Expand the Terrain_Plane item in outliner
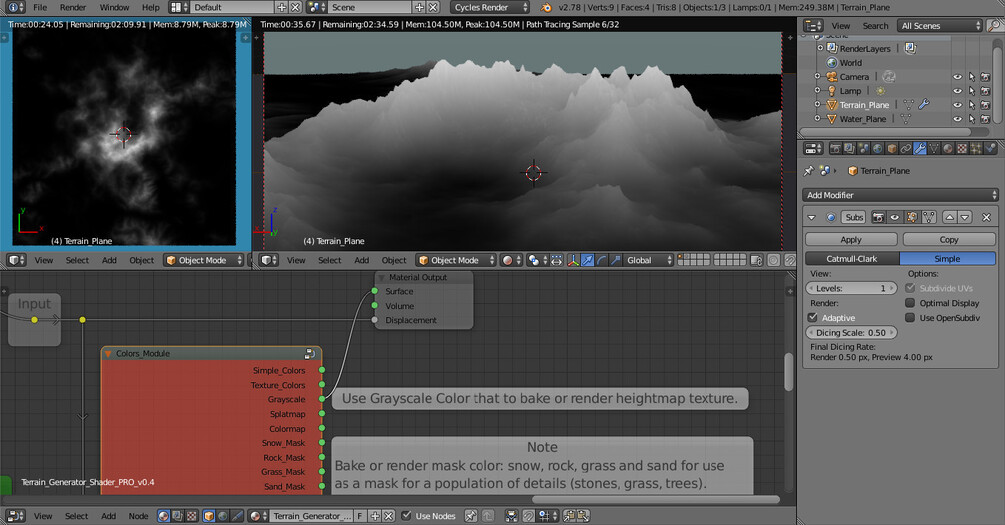Viewport: 1005px width, 525px height. (x=818, y=104)
